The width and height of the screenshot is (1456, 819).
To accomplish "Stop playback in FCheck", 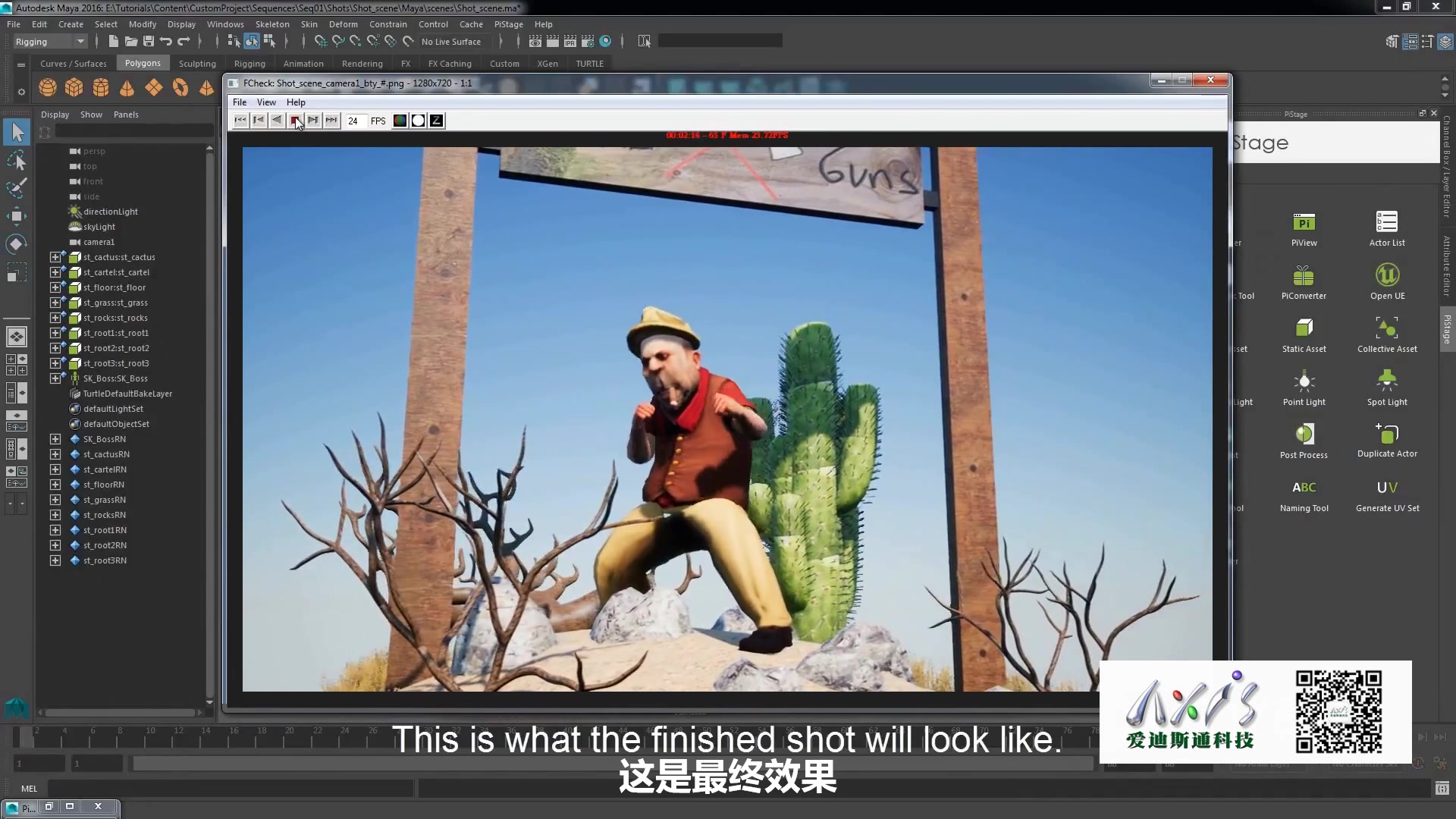I will point(295,121).
